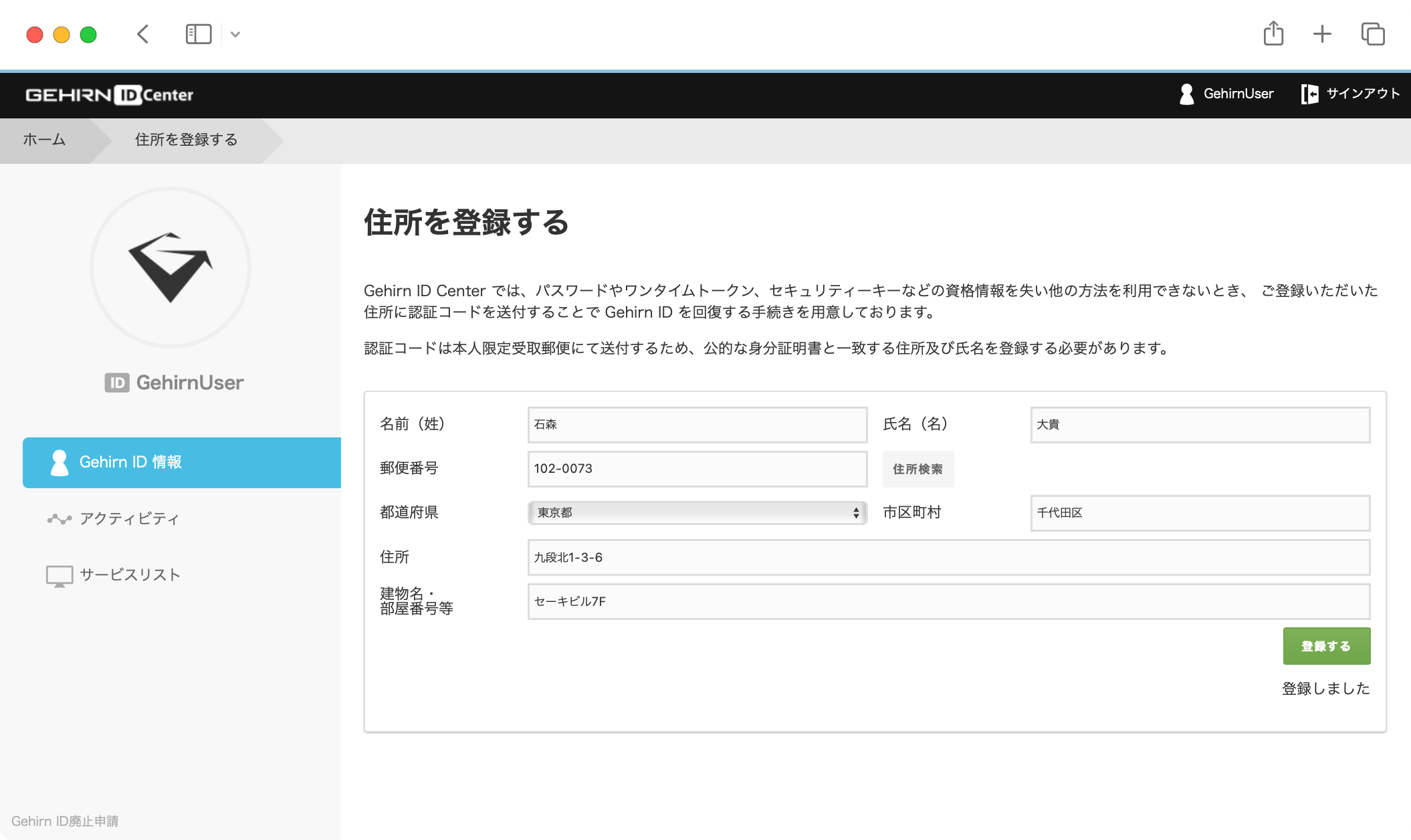Open サービスリスト in sidebar
The image size is (1411, 840).
pyautogui.click(x=130, y=575)
